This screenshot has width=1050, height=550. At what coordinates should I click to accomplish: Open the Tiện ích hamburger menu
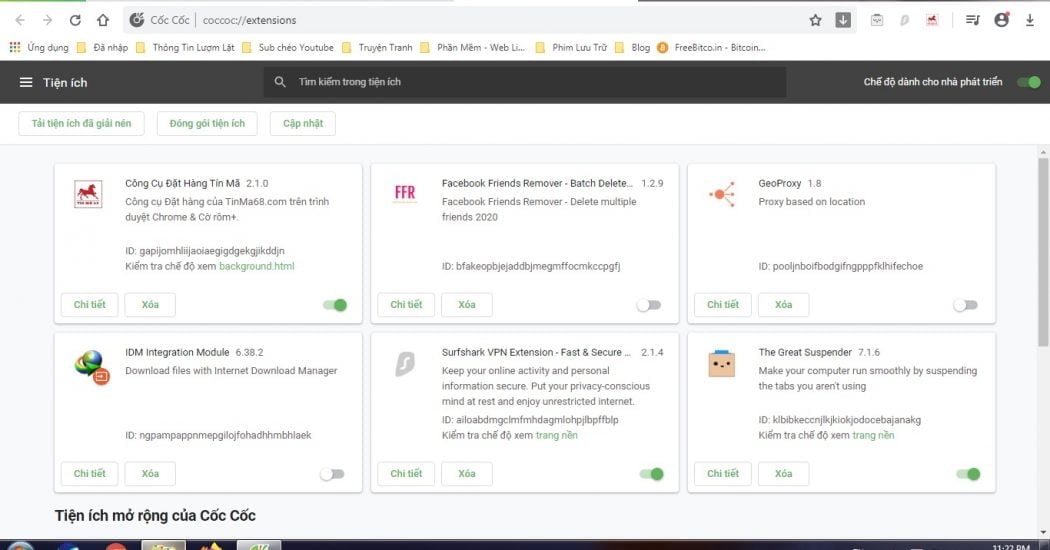click(26, 82)
